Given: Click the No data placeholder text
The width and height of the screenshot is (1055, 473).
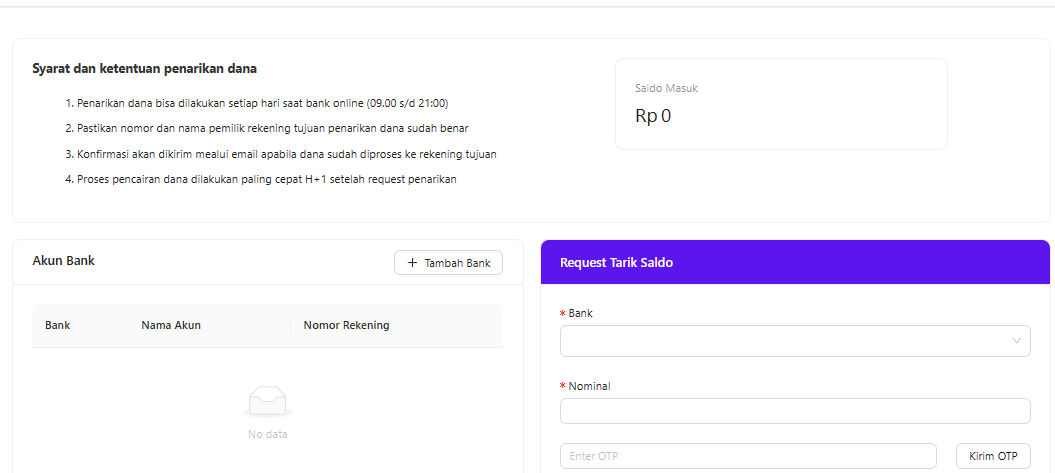Looking at the screenshot, I should (267, 434).
